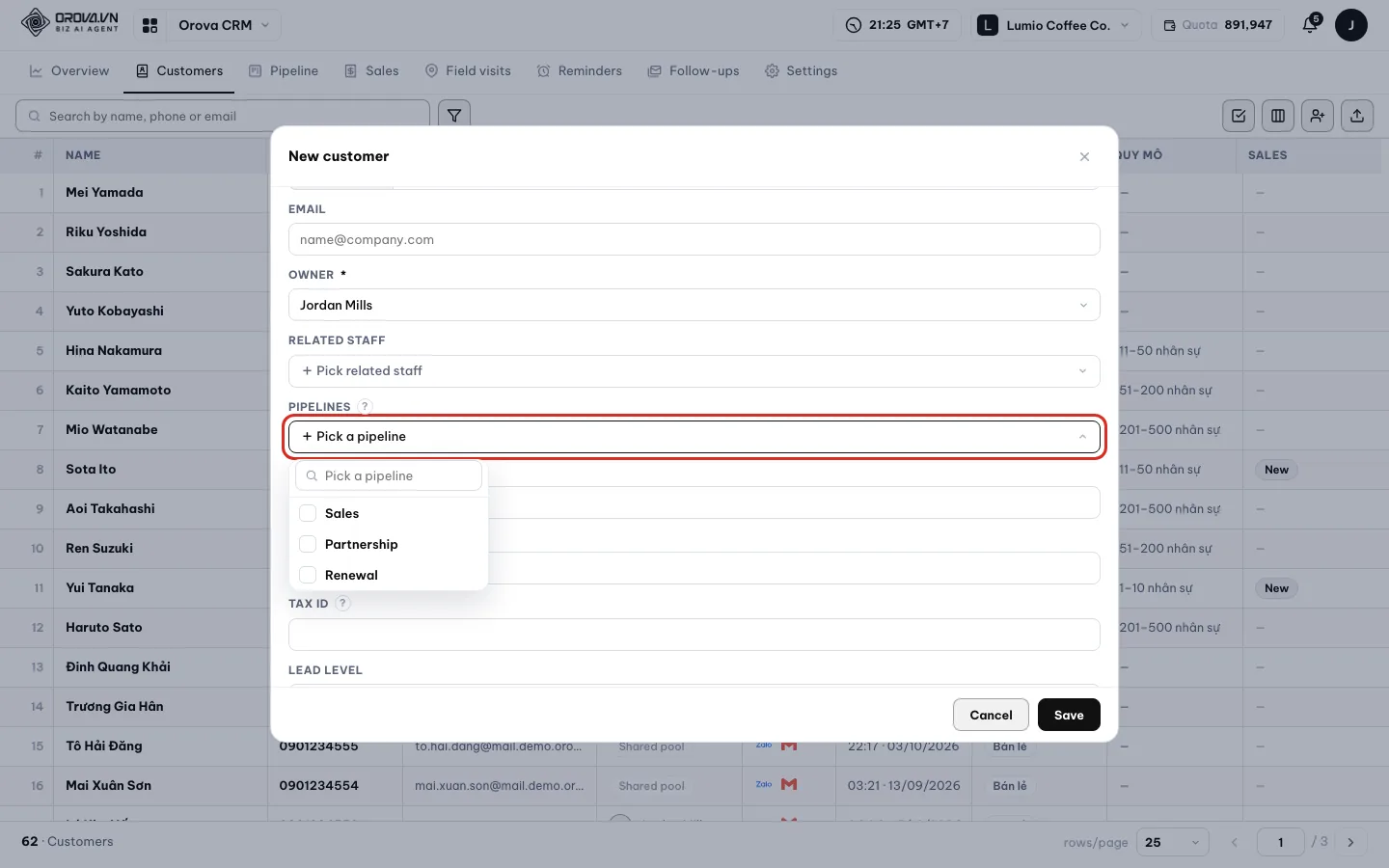Open the Field visits tab
The image size is (1389, 868).
(468, 70)
